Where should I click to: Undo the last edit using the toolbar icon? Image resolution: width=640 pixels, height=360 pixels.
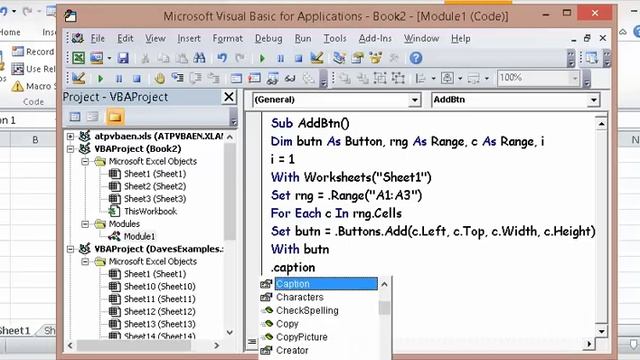pos(222,58)
